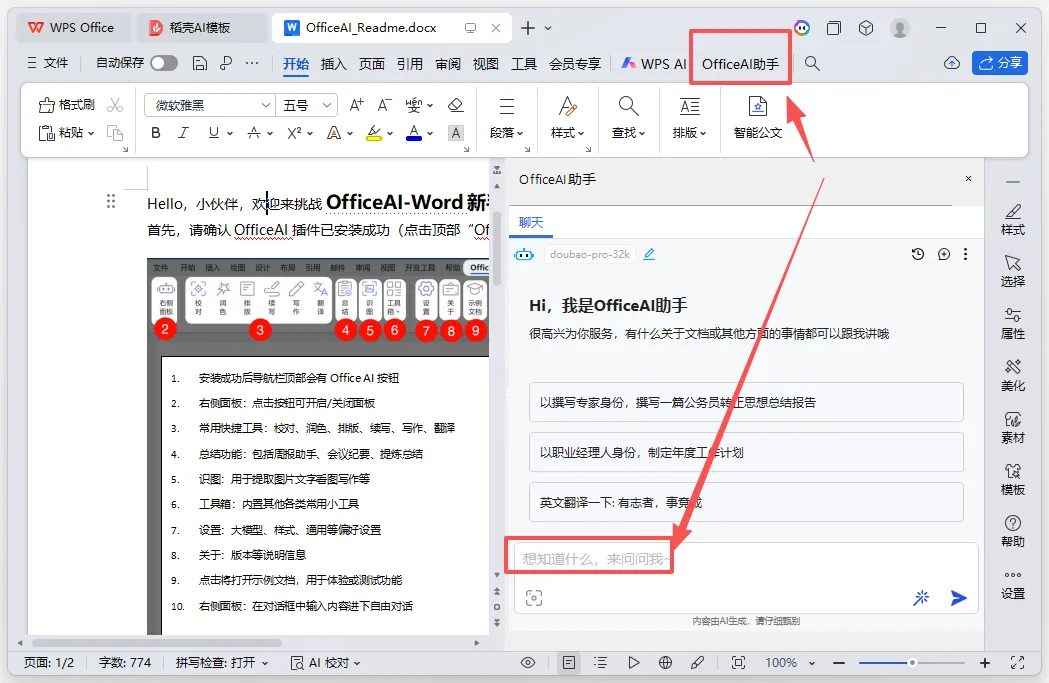Toggle the Auto Save (自动保存) switch
Screen dimensions: 1049x683
(164, 63)
